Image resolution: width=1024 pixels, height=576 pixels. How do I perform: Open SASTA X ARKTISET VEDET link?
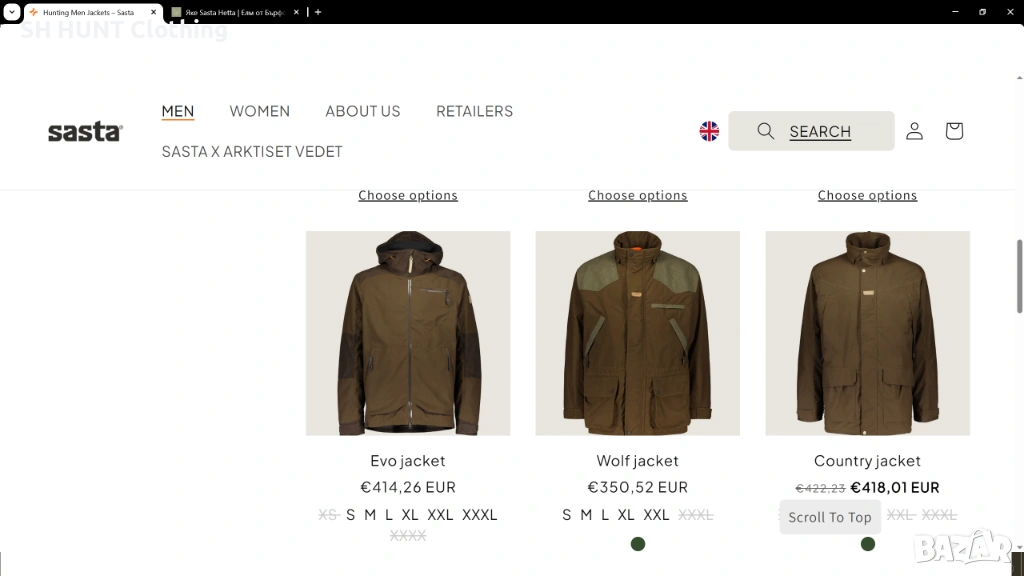click(252, 151)
